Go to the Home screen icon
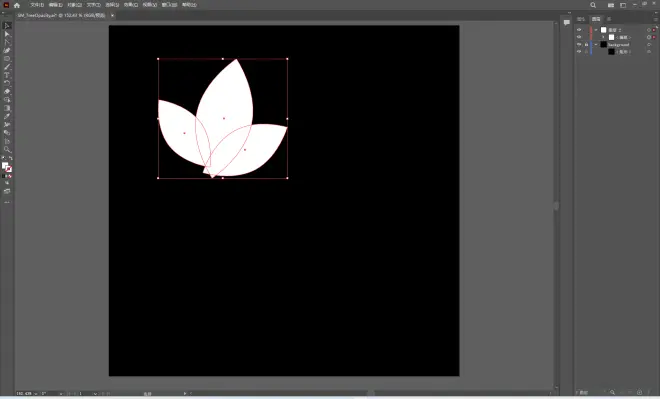The height and width of the screenshot is (399, 660). [x=17, y=5]
